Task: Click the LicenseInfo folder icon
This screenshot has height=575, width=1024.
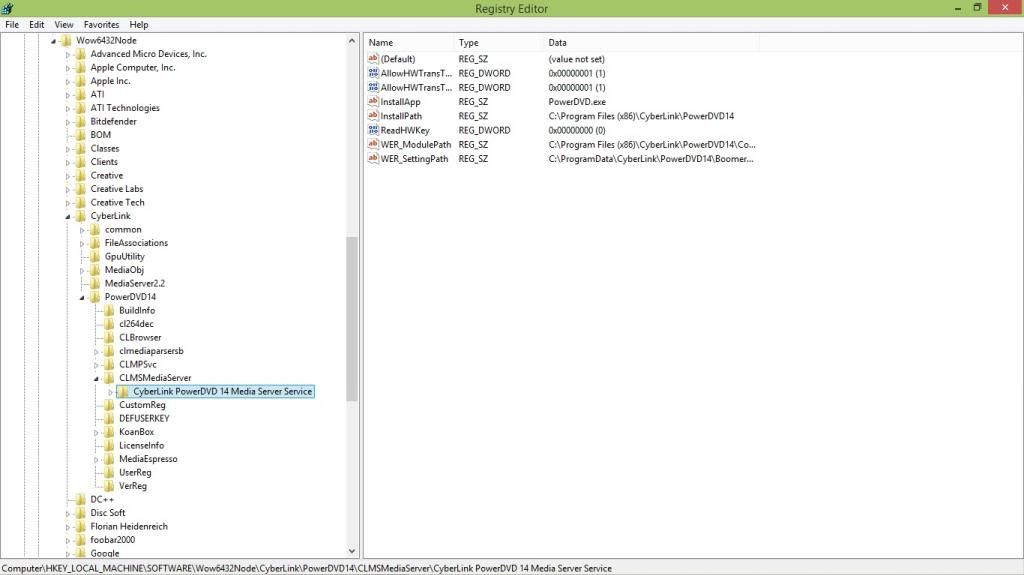Action: (x=109, y=445)
